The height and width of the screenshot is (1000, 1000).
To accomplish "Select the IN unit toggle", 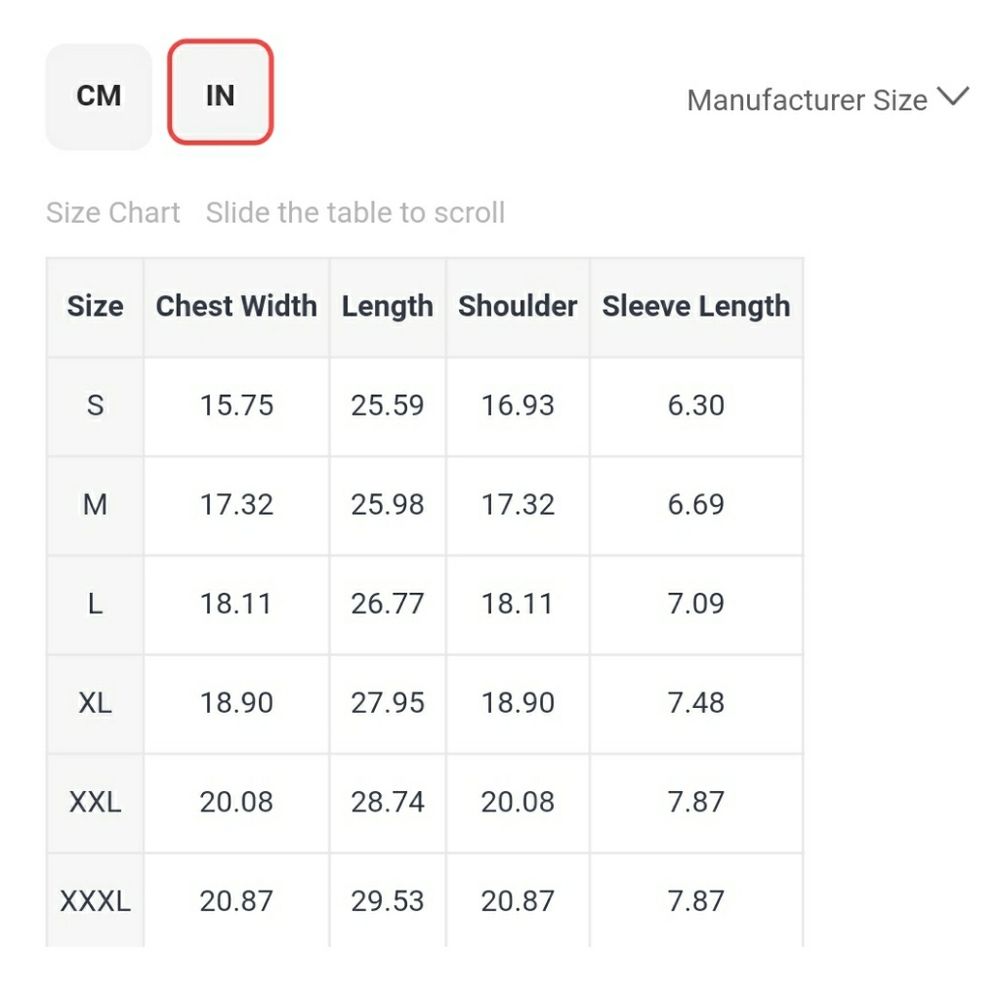I will (220, 96).
